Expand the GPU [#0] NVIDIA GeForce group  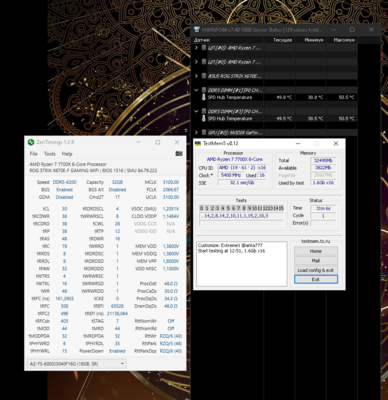pos(196,133)
